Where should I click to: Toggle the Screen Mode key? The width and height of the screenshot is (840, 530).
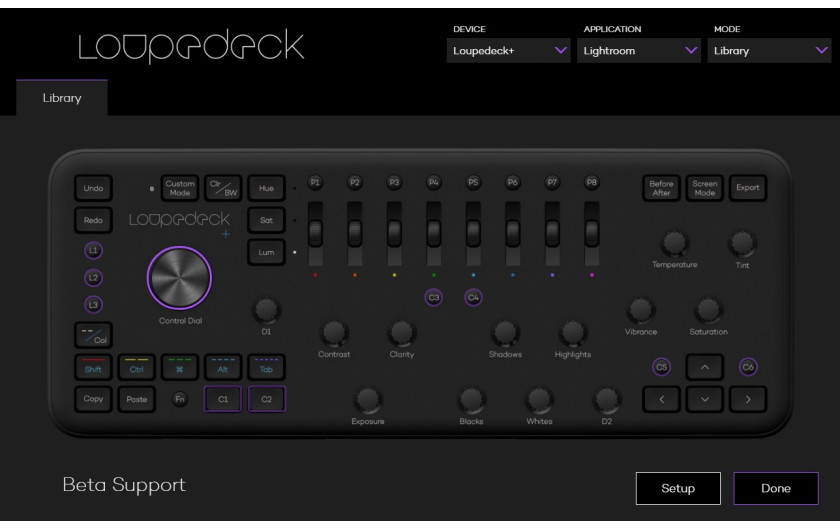[x=705, y=188]
